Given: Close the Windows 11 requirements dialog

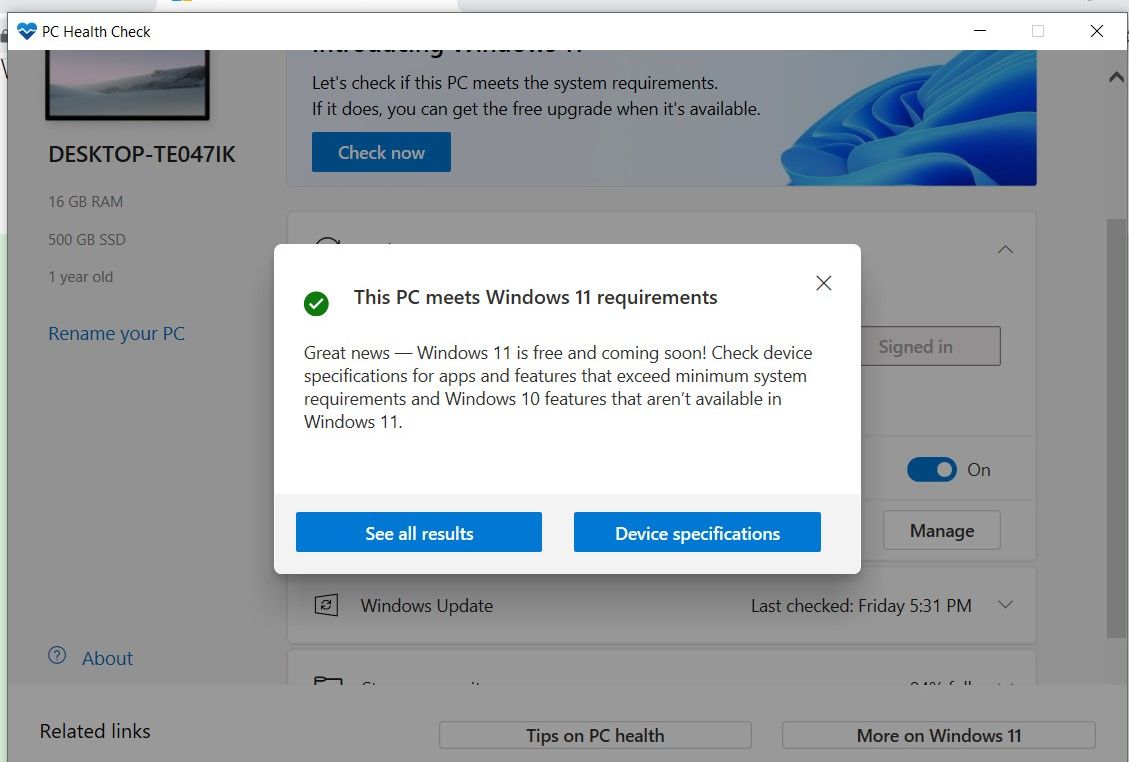Looking at the screenshot, I should click(x=824, y=283).
